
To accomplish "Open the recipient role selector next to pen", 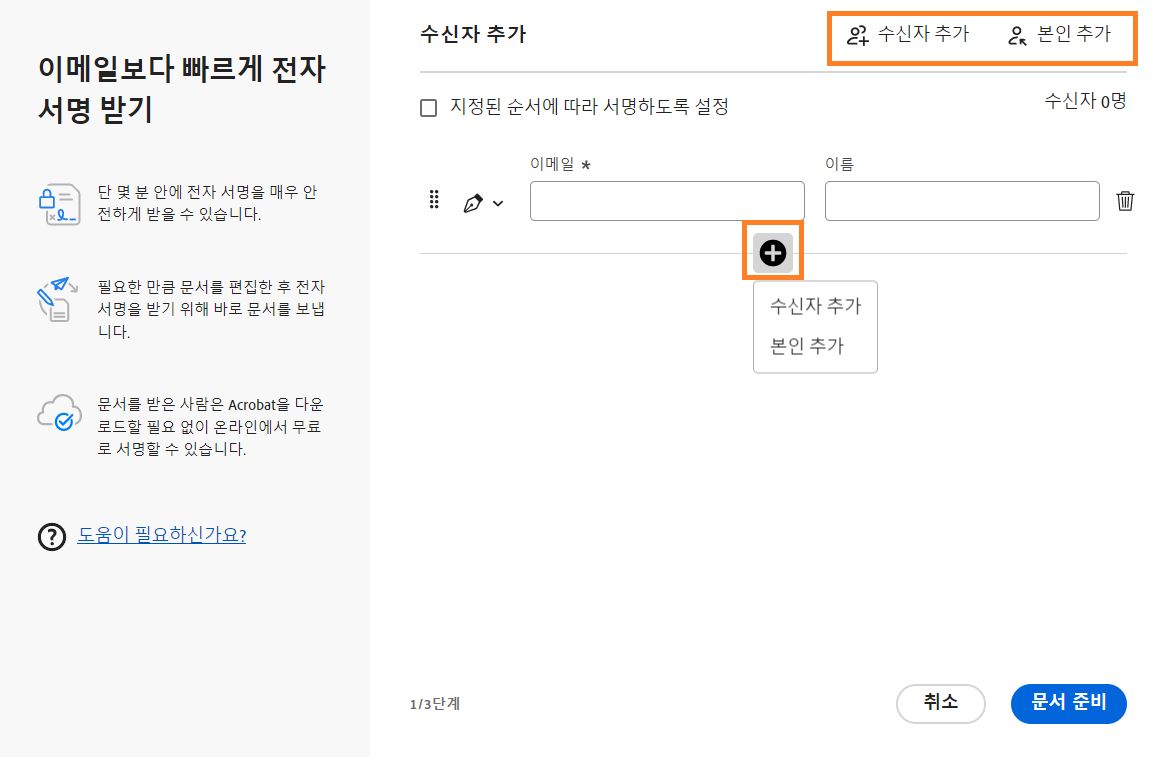I will (x=485, y=201).
